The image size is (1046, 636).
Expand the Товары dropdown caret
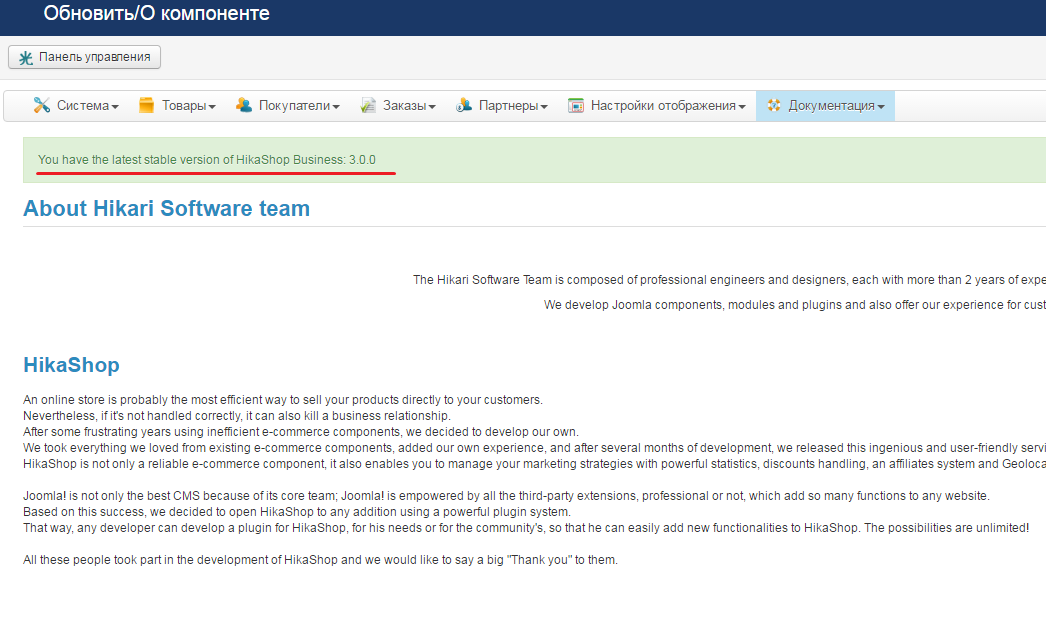pos(212,107)
